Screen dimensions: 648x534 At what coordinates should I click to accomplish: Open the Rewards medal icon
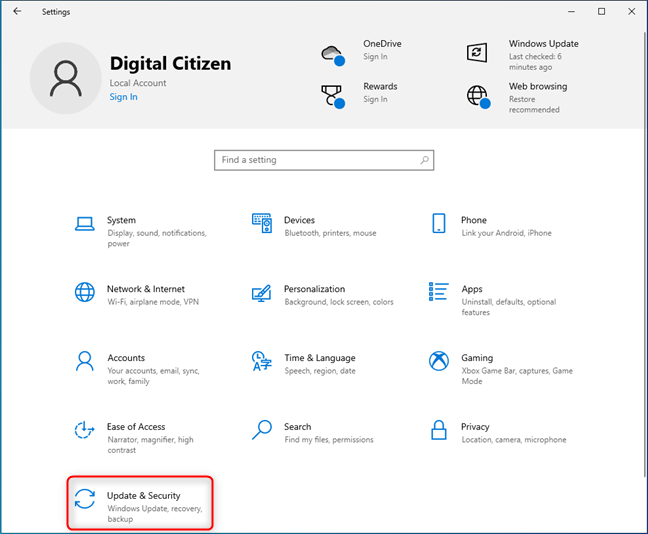[x=333, y=97]
